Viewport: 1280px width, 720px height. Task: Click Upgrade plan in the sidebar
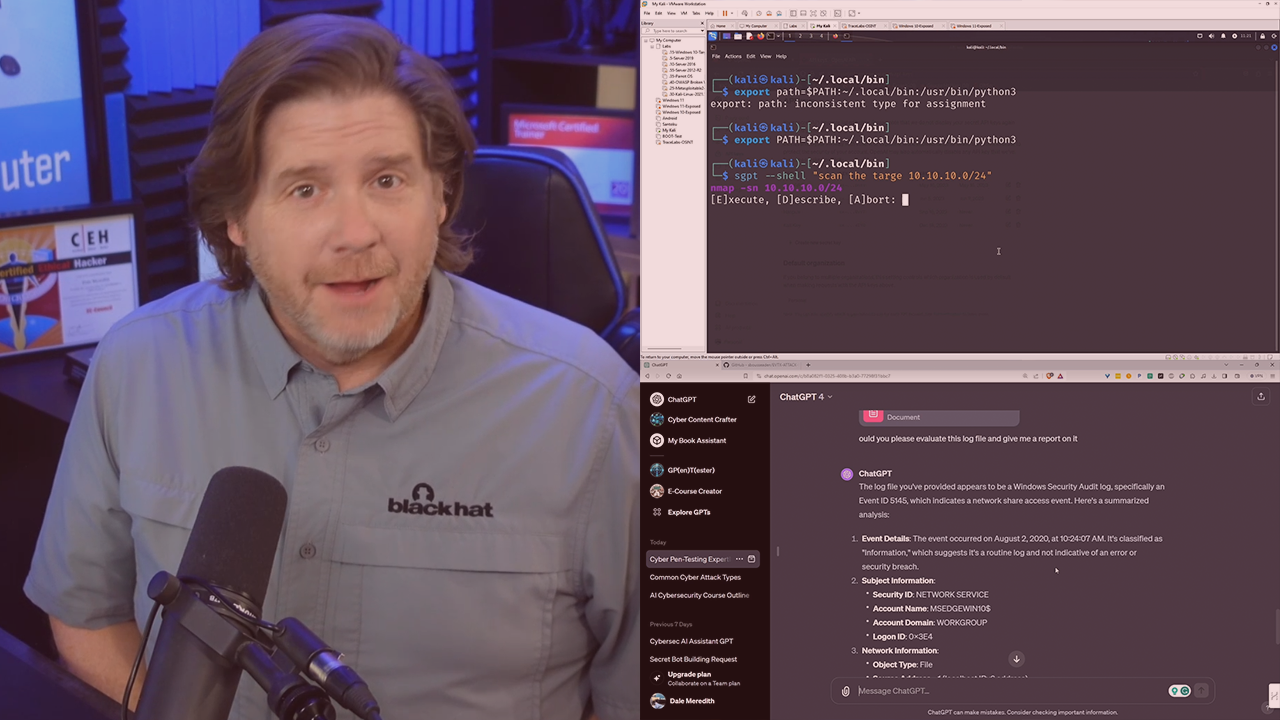point(689,675)
